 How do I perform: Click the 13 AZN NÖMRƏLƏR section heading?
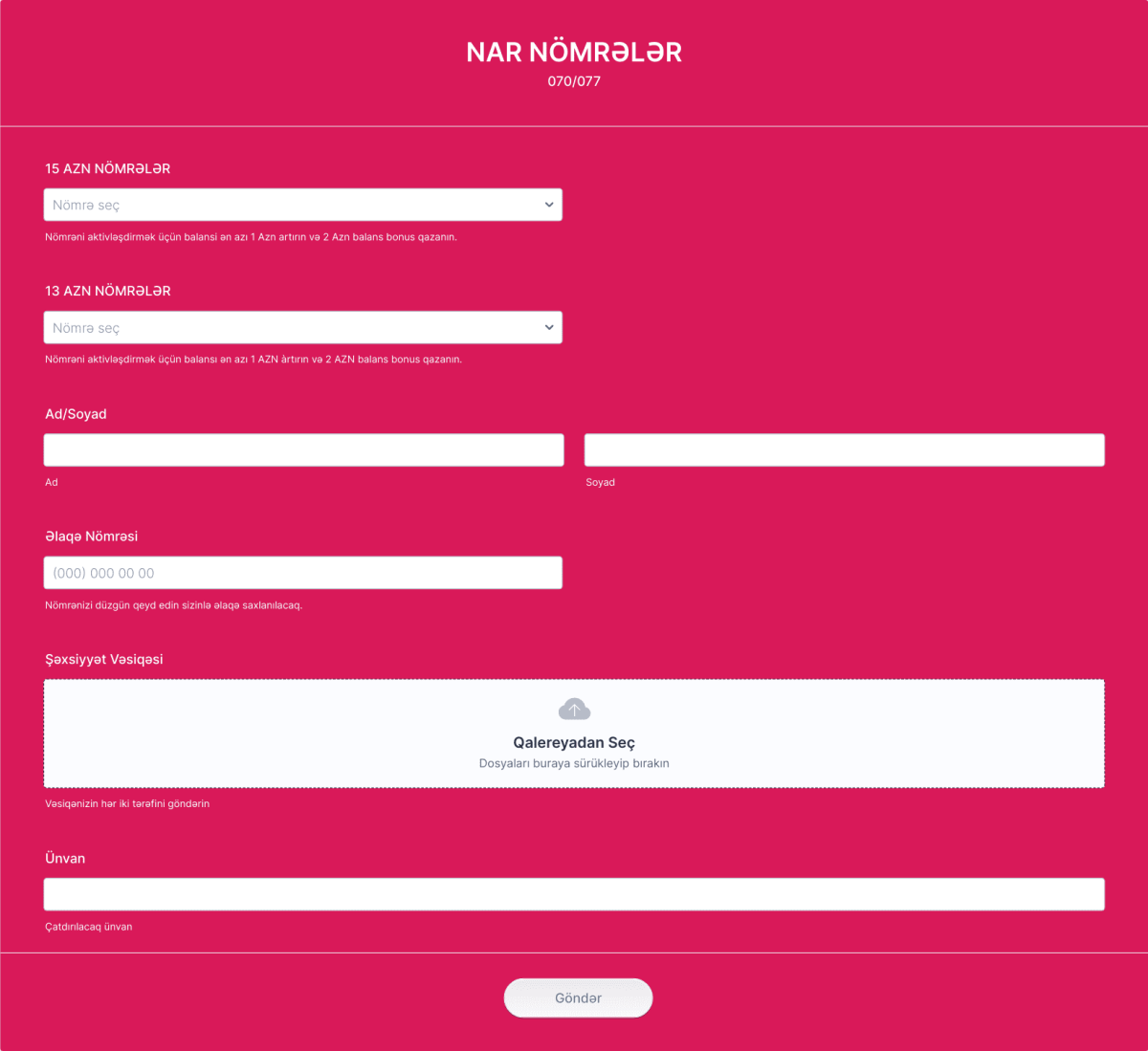point(107,291)
